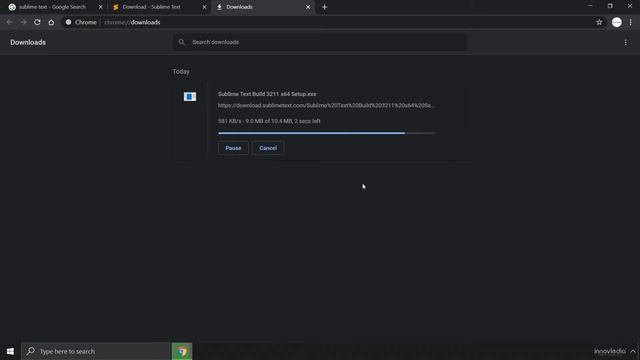
Task: Focus the Search downloads field
Action: pos(320,42)
